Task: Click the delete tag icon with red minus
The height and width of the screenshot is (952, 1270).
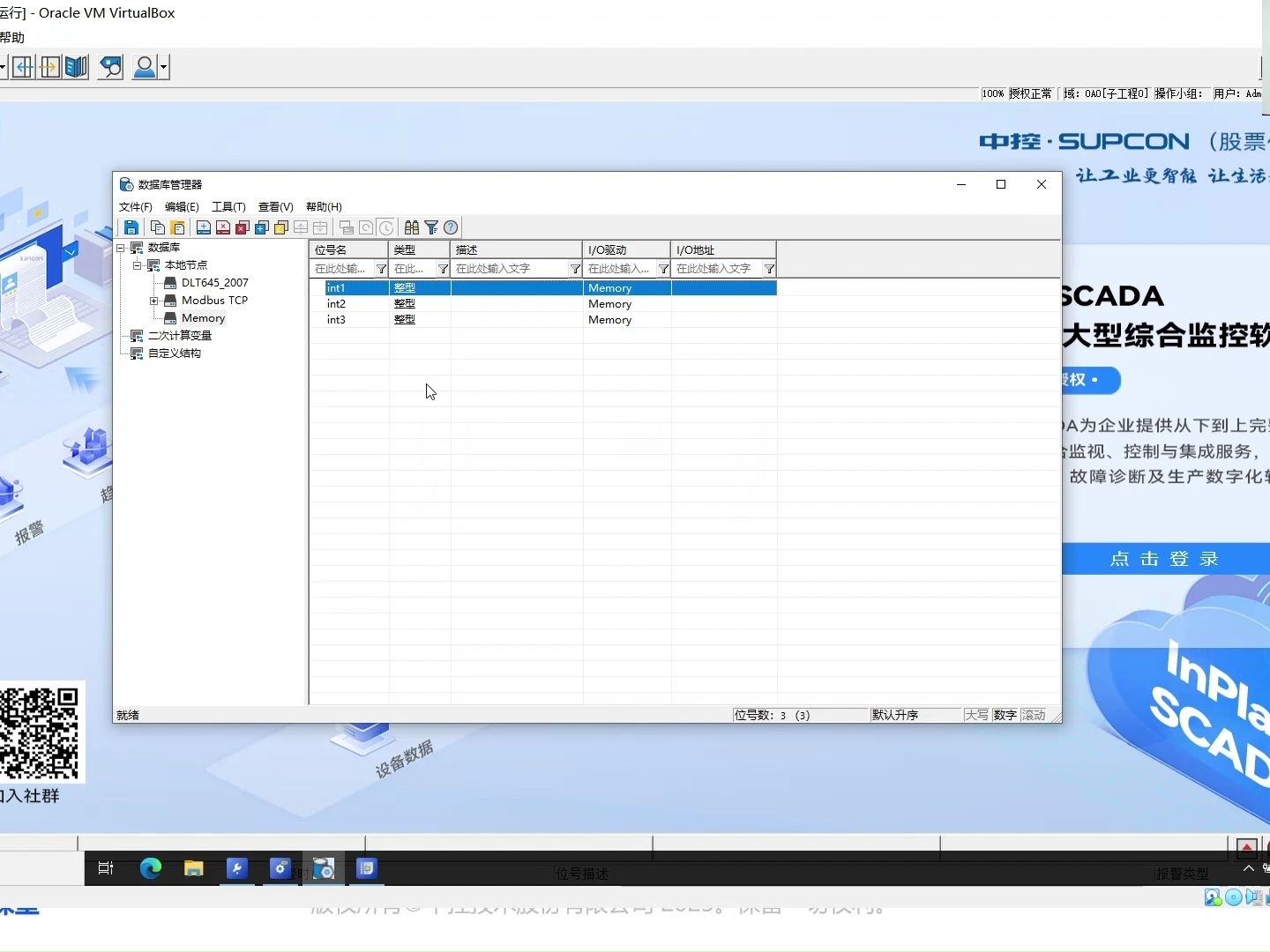Action: tap(223, 227)
